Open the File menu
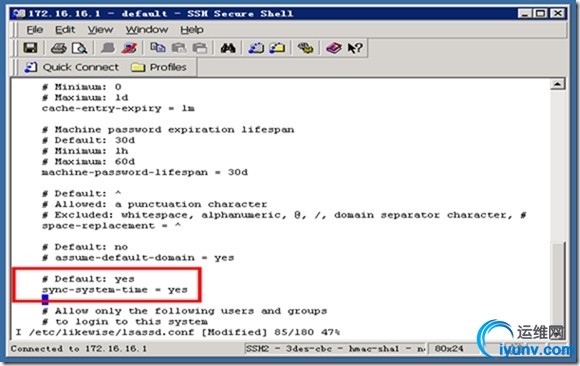Screen dimensions: 580x366 coord(35,30)
